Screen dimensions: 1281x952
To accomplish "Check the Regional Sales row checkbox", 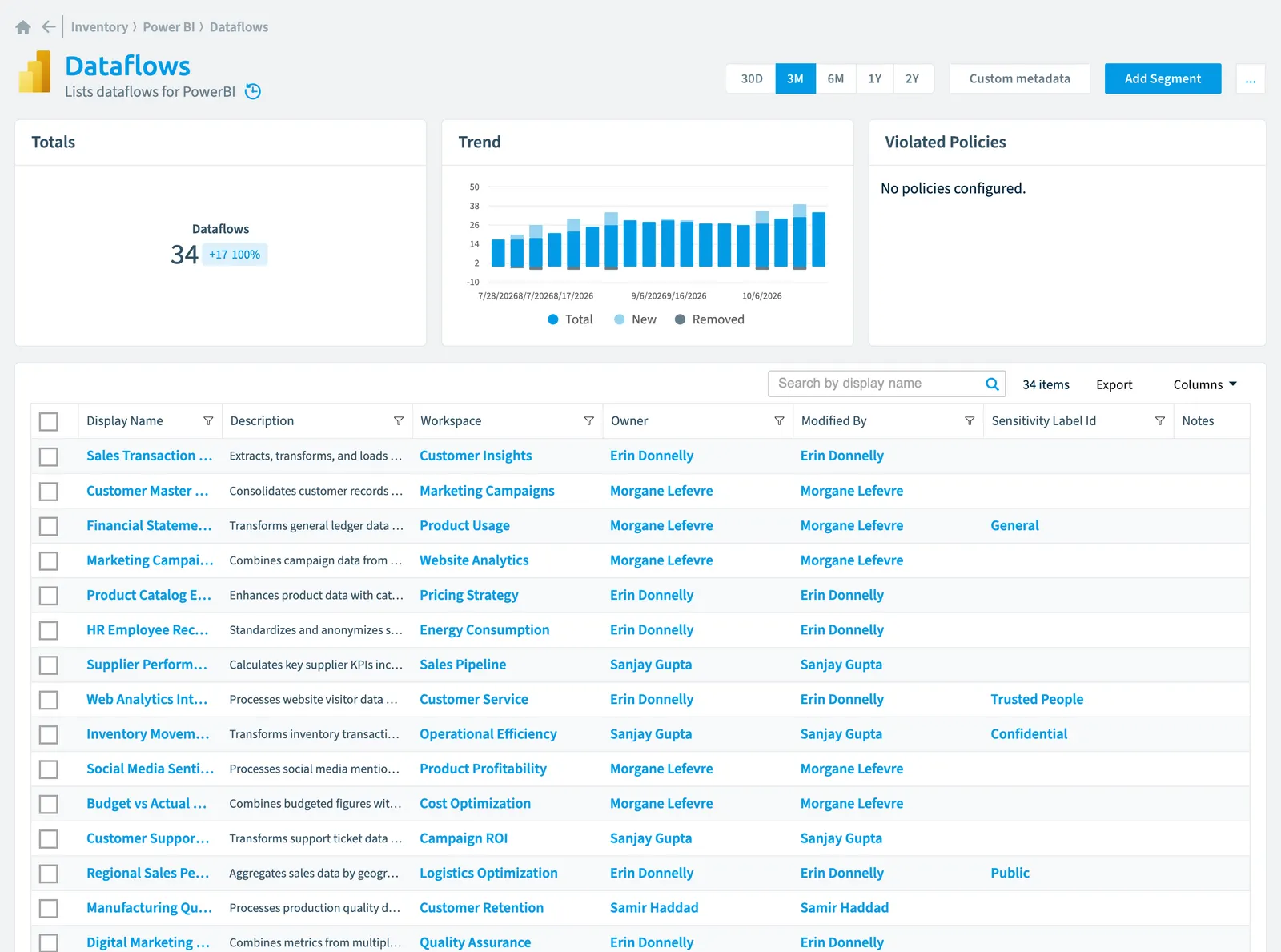I will 49,874.
